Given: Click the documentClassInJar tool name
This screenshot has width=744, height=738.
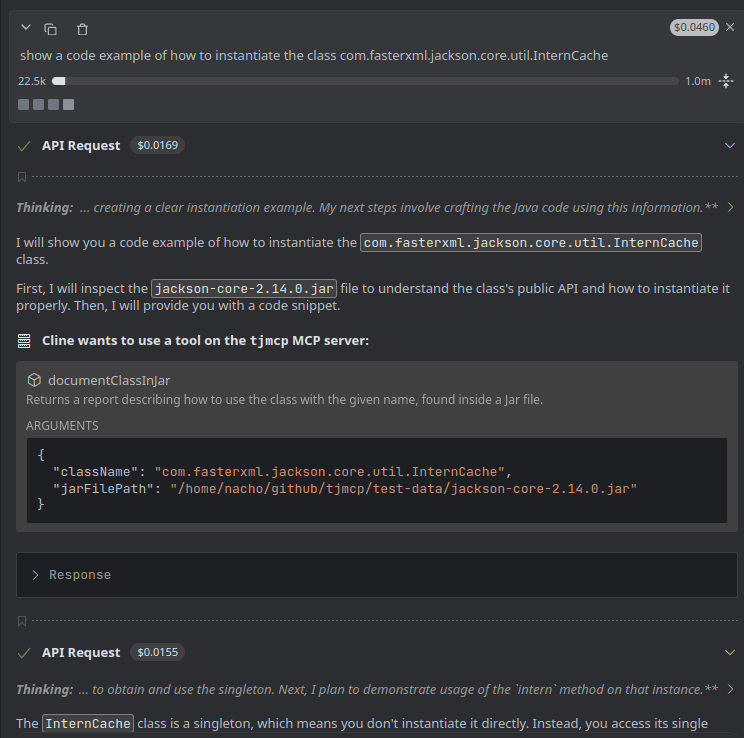Looking at the screenshot, I should 109,381.
